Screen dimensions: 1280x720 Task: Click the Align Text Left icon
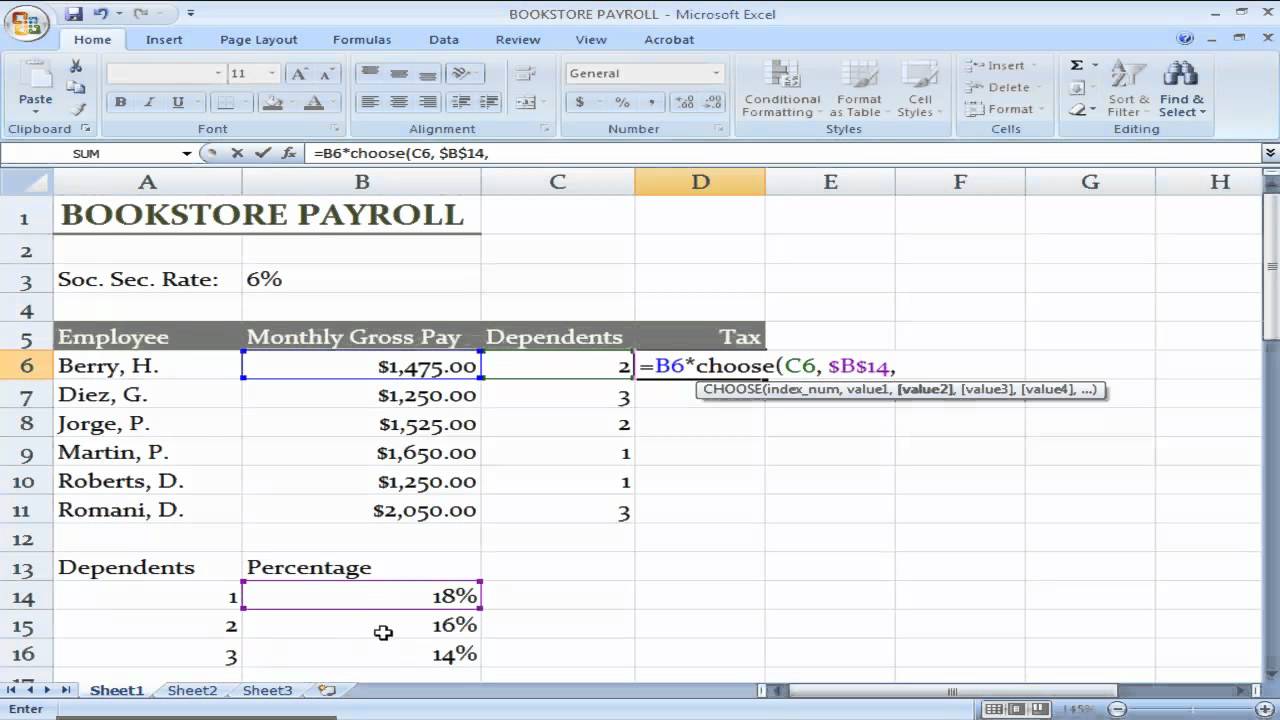[x=370, y=102]
